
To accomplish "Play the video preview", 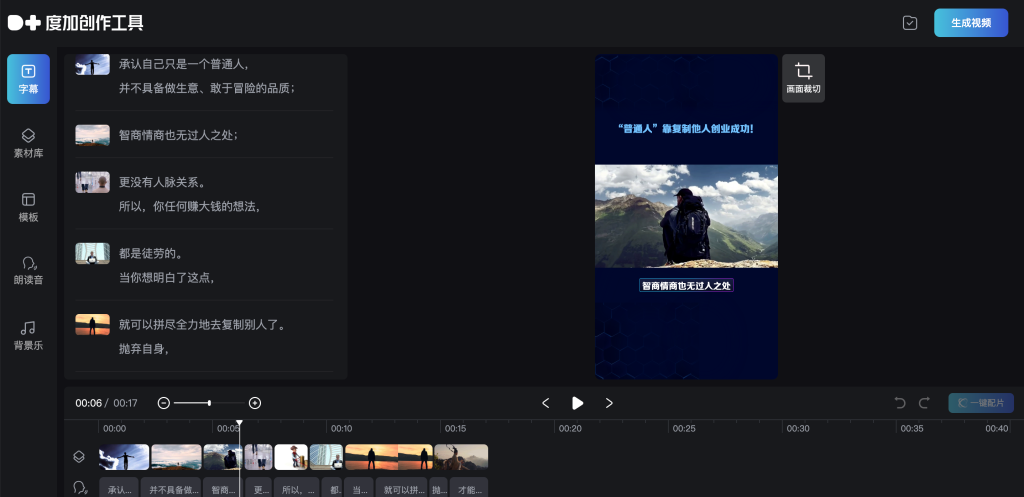I will 577,403.
